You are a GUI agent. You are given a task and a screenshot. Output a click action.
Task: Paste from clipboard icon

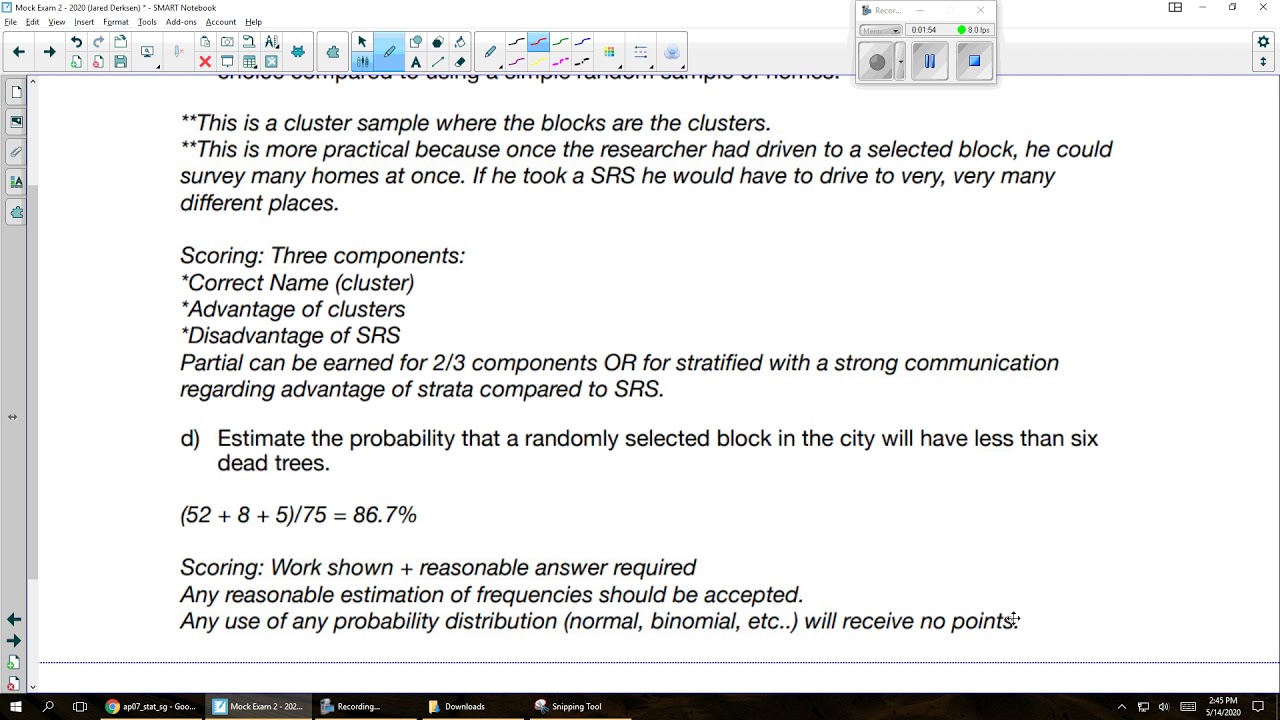pyautogui.click(x=205, y=42)
